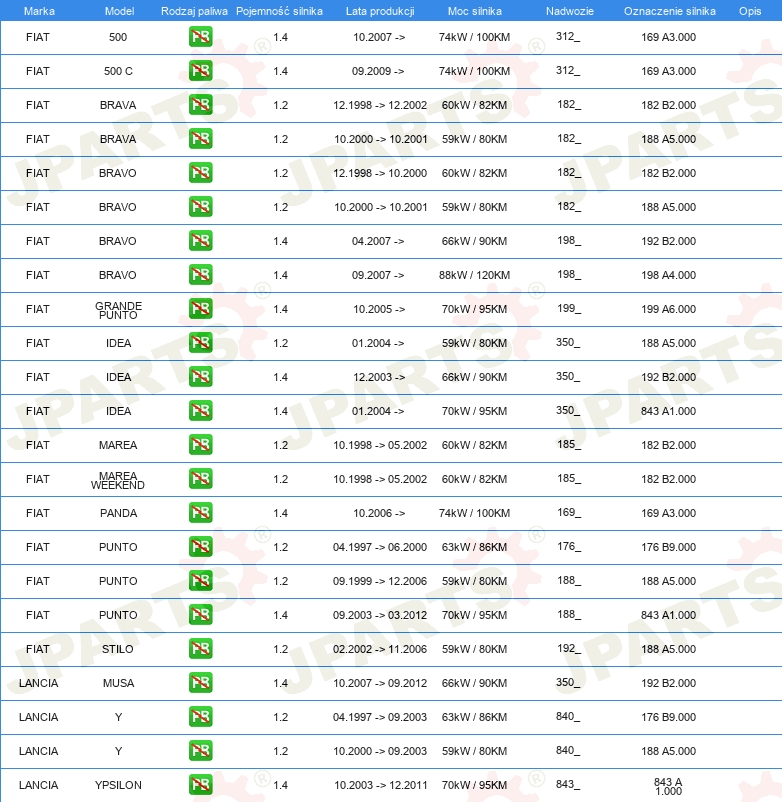Screen dimensions: 782x802
Task: Click the fuel icon for IDEA 12.2003 row
Action: pos(200,377)
